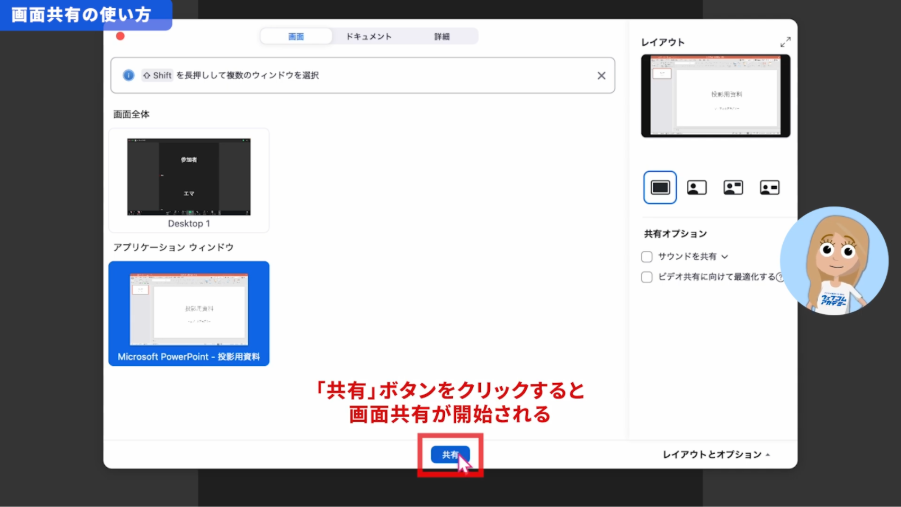Click the blue info icon in hint banner
Viewport: 901px width, 507px height.
point(128,75)
